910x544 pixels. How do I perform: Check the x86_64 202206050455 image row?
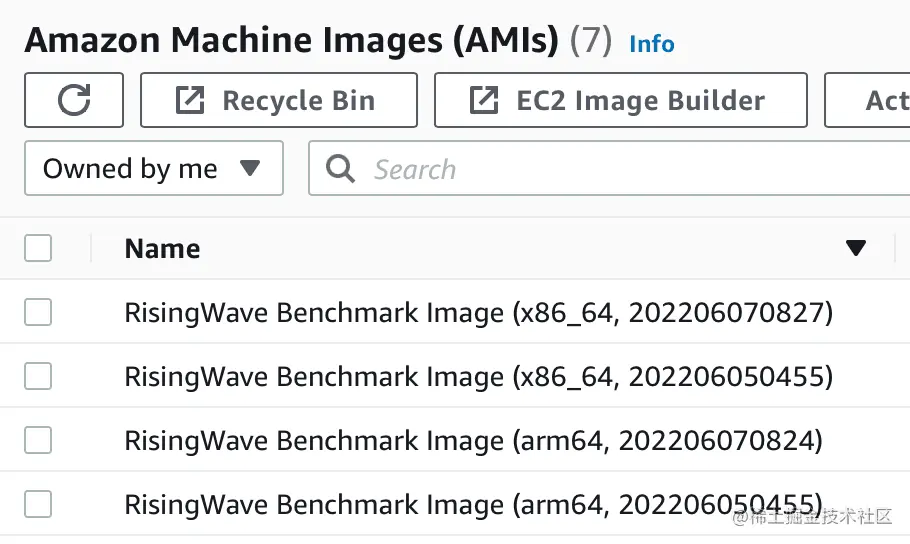38,377
